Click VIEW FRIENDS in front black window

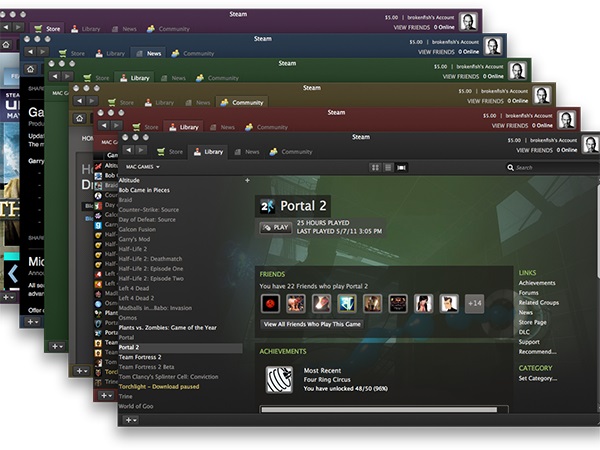[x=534, y=150]
